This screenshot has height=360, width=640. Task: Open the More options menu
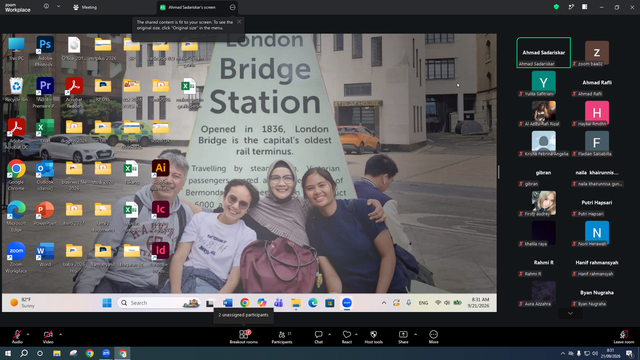coord(433,336)
